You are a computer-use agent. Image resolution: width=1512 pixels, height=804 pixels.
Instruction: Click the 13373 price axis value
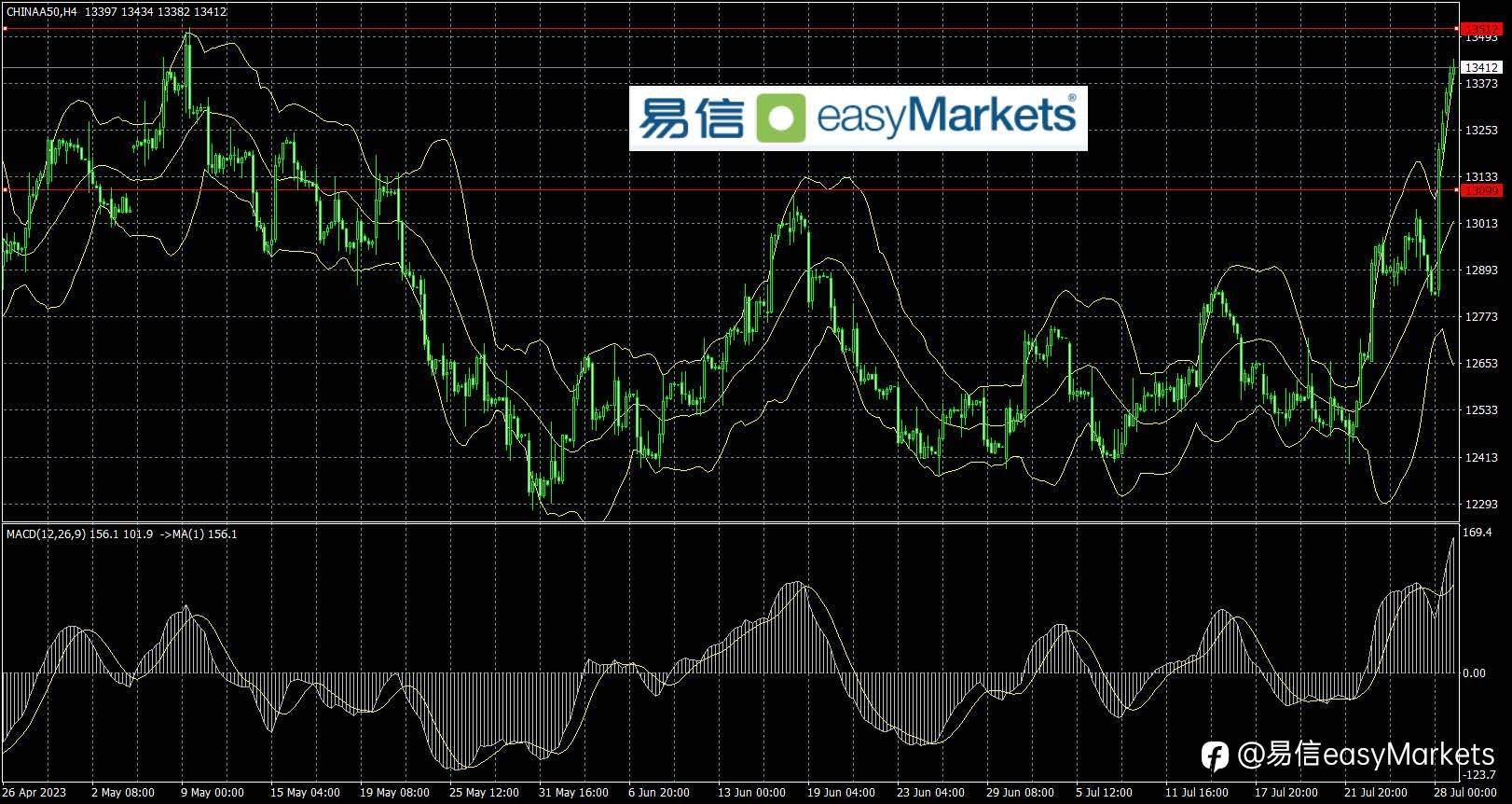tap(1481, 84)
